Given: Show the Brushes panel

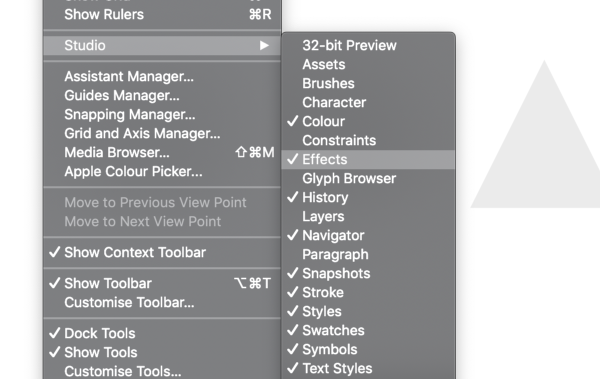Looking at the screenshot, I should coord(368,83).
